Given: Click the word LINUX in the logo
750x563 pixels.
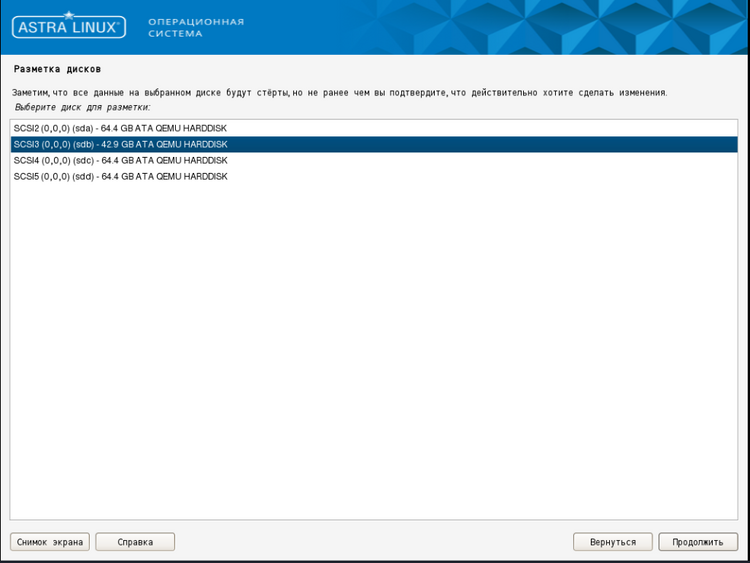Looking at the screenshot, I should point(98,28).
